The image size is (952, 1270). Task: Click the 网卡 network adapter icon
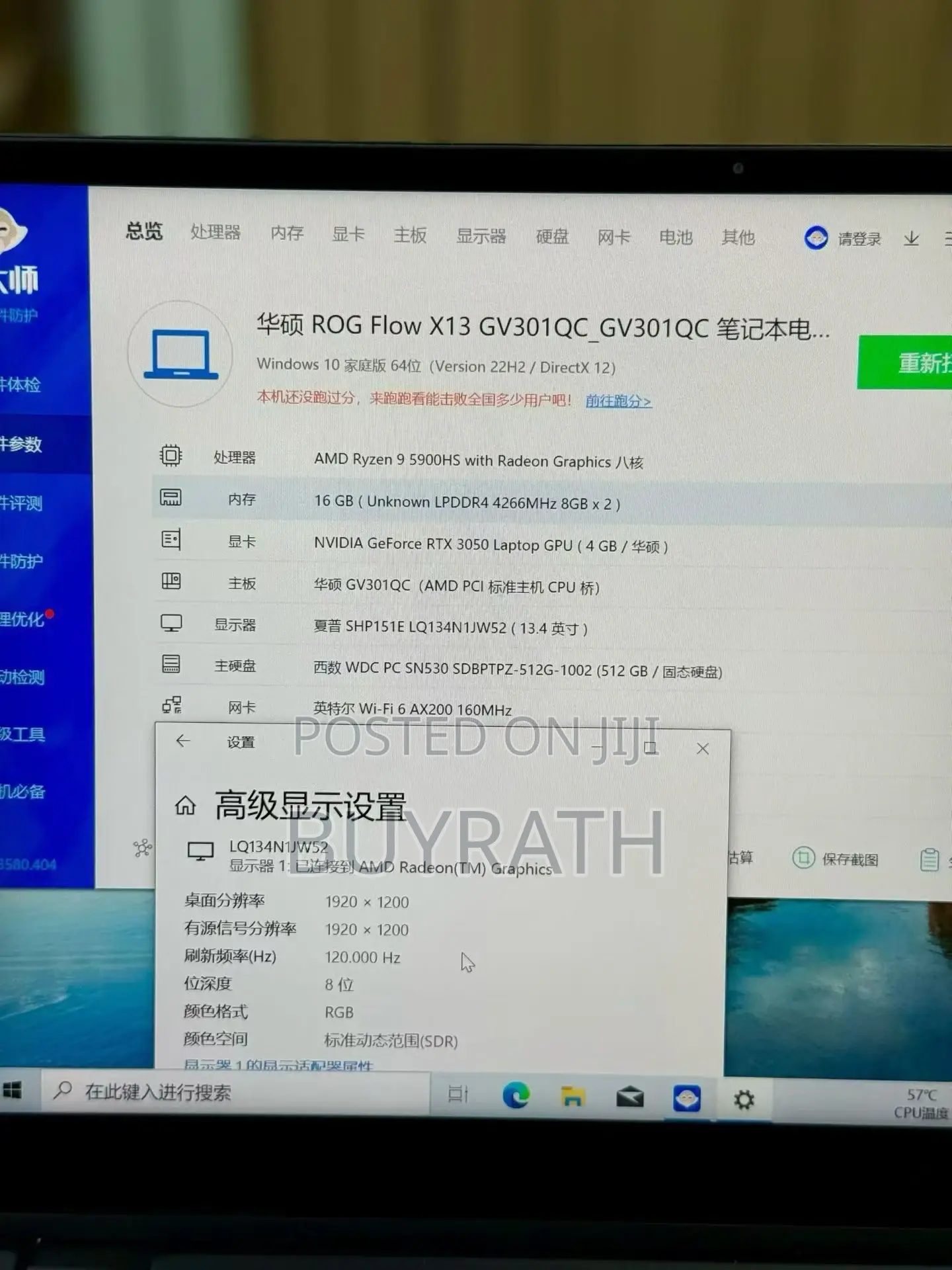click(x=172, y=705)
